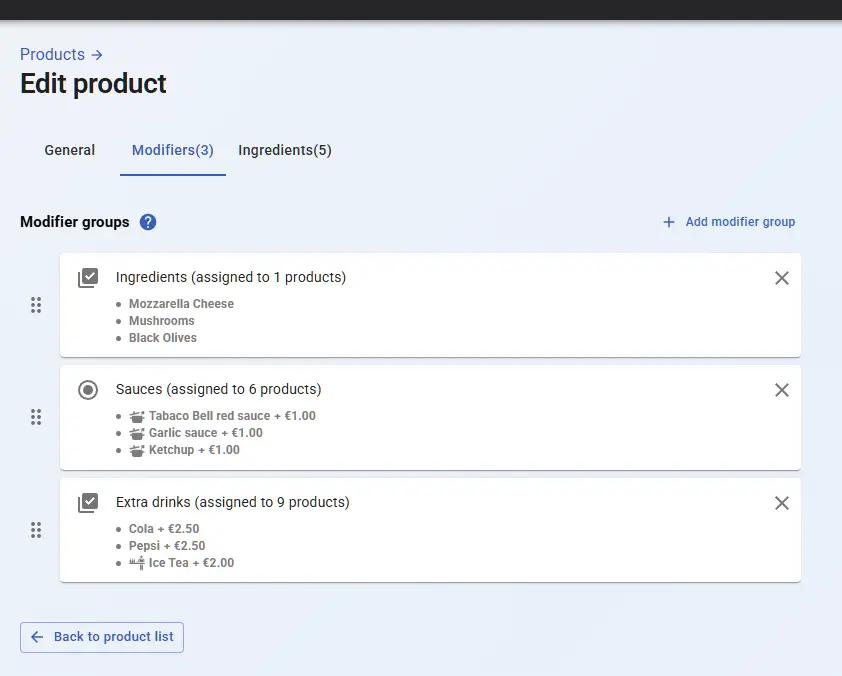
Task: Select the Modifiers(3) tab
Action: [x=173, y=150]
